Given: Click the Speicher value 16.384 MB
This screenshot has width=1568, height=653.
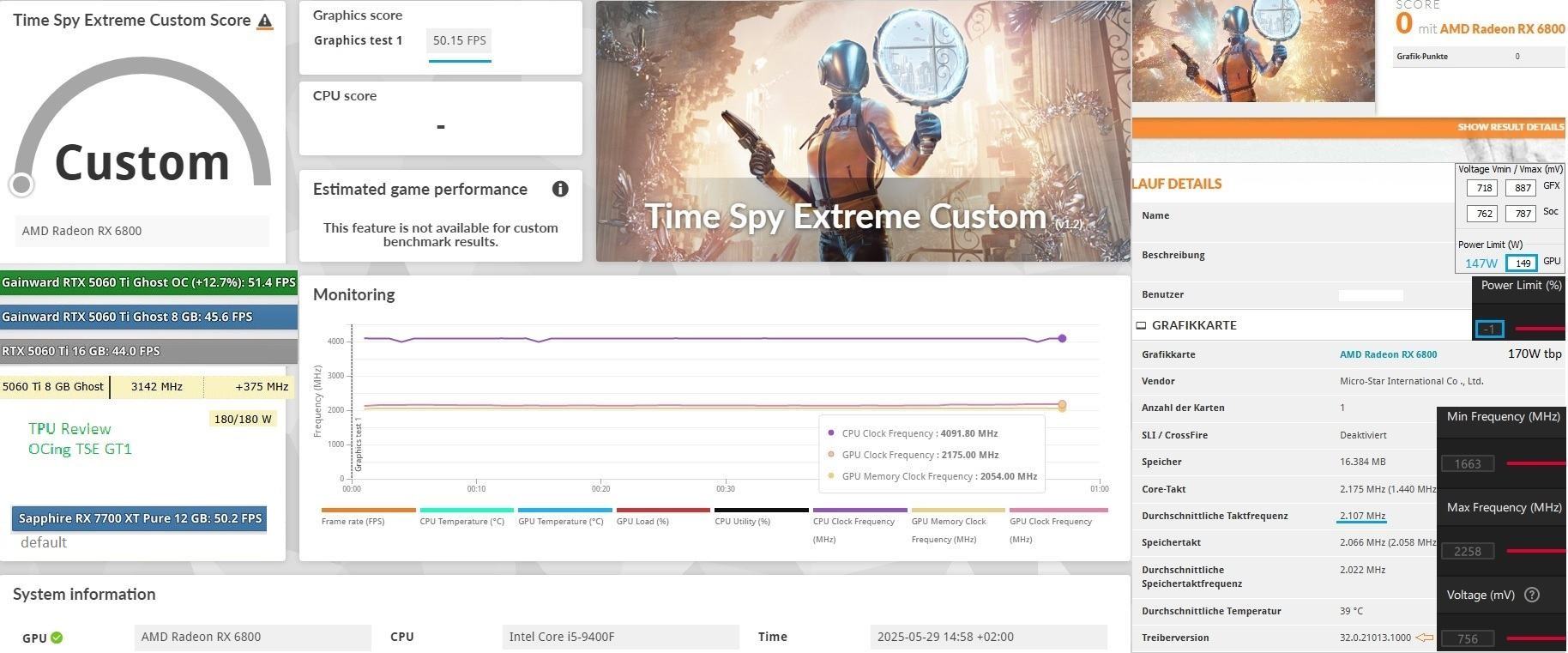Looking at the screenshot, I should 1362,462.
